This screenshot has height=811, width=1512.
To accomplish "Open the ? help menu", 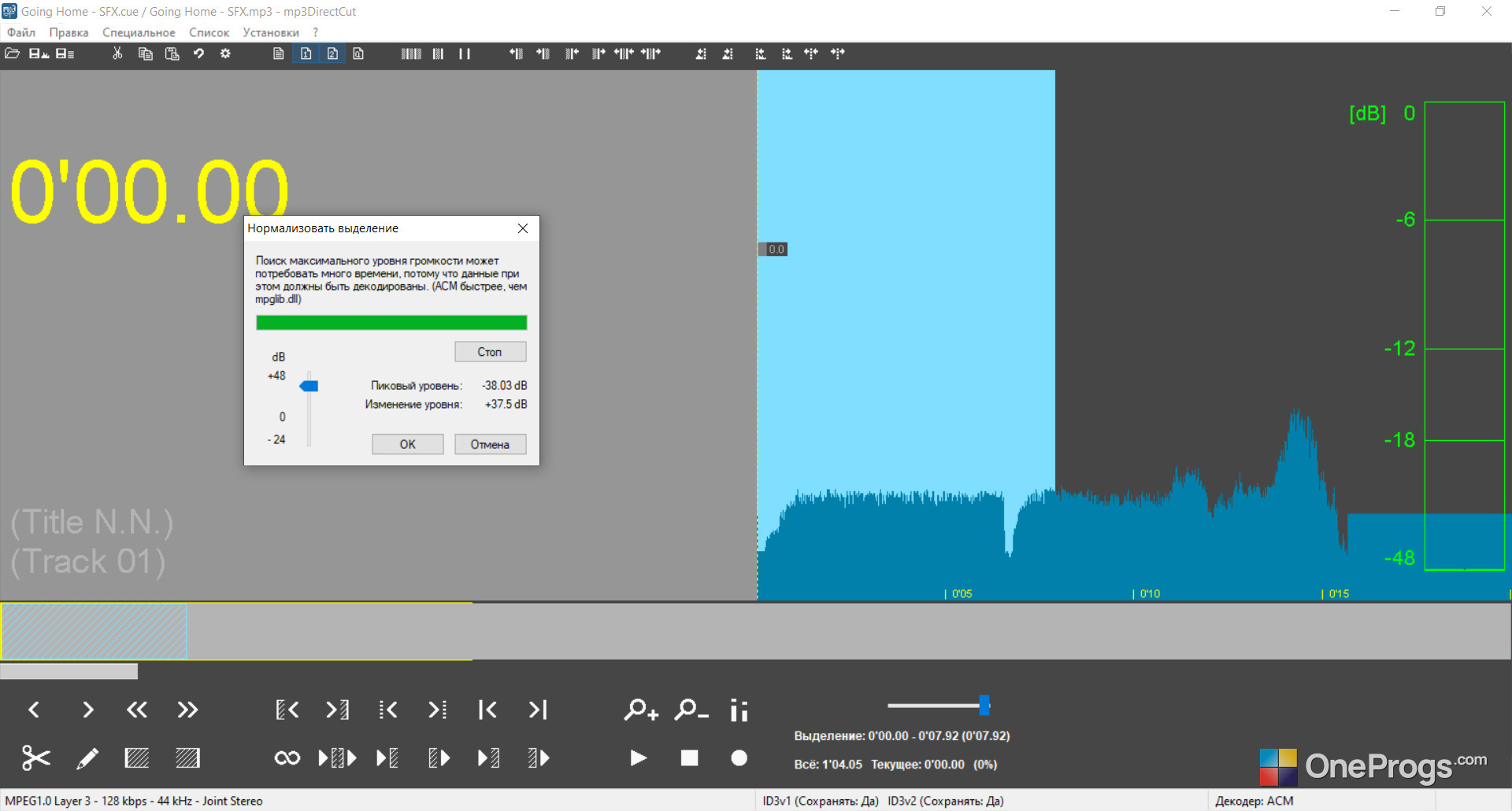I will click(316, 32).
